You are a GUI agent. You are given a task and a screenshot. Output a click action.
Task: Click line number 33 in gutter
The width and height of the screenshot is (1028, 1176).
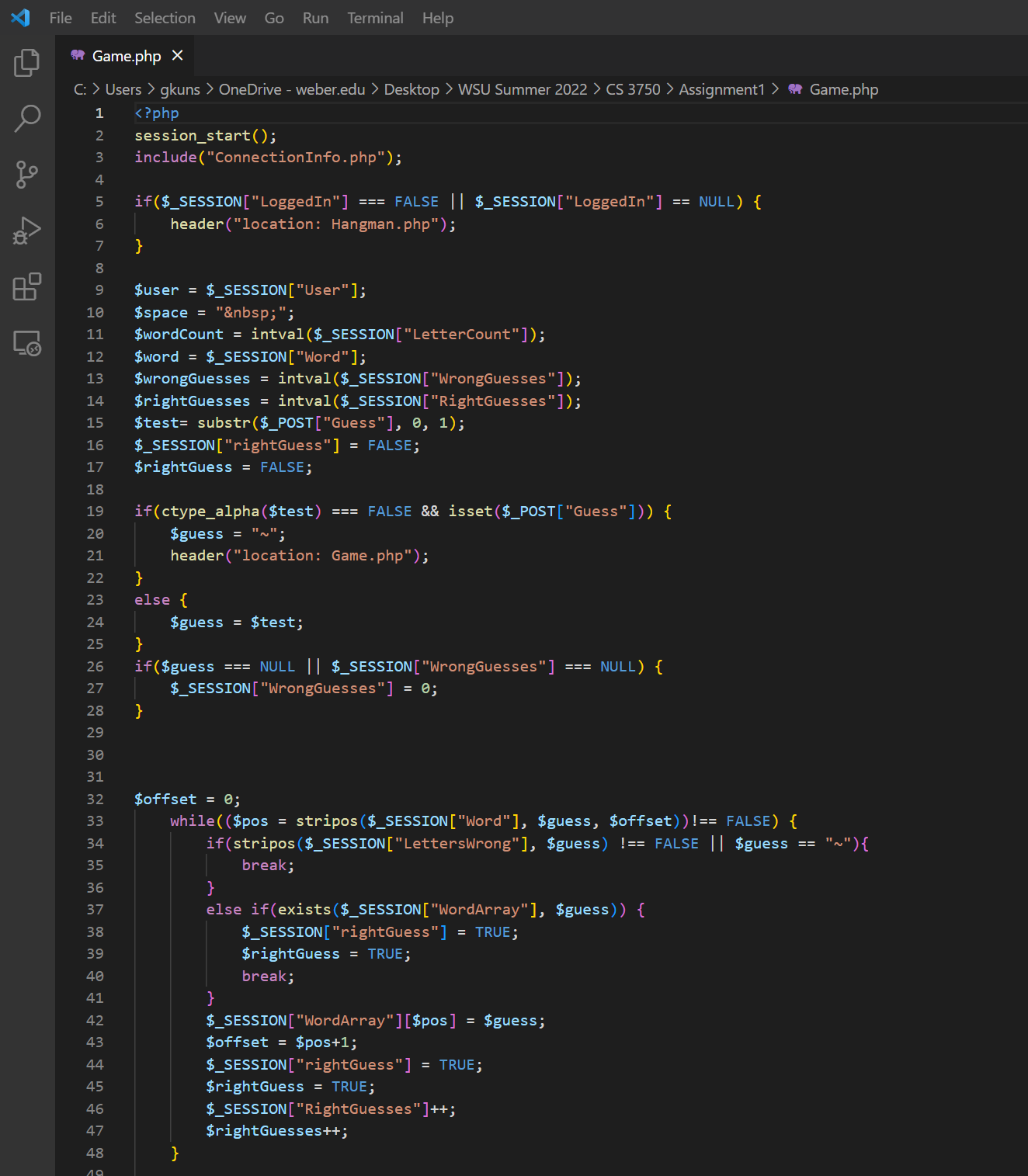95,821
